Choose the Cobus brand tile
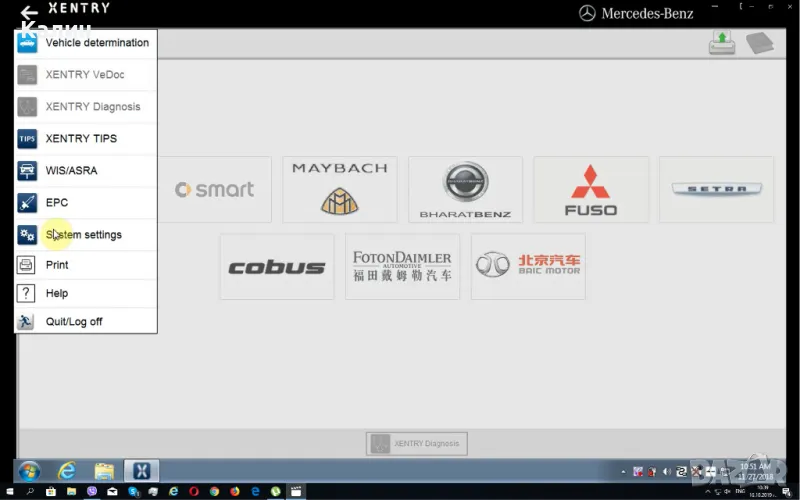This screenshot has width=800, height=500. point(277,267)
